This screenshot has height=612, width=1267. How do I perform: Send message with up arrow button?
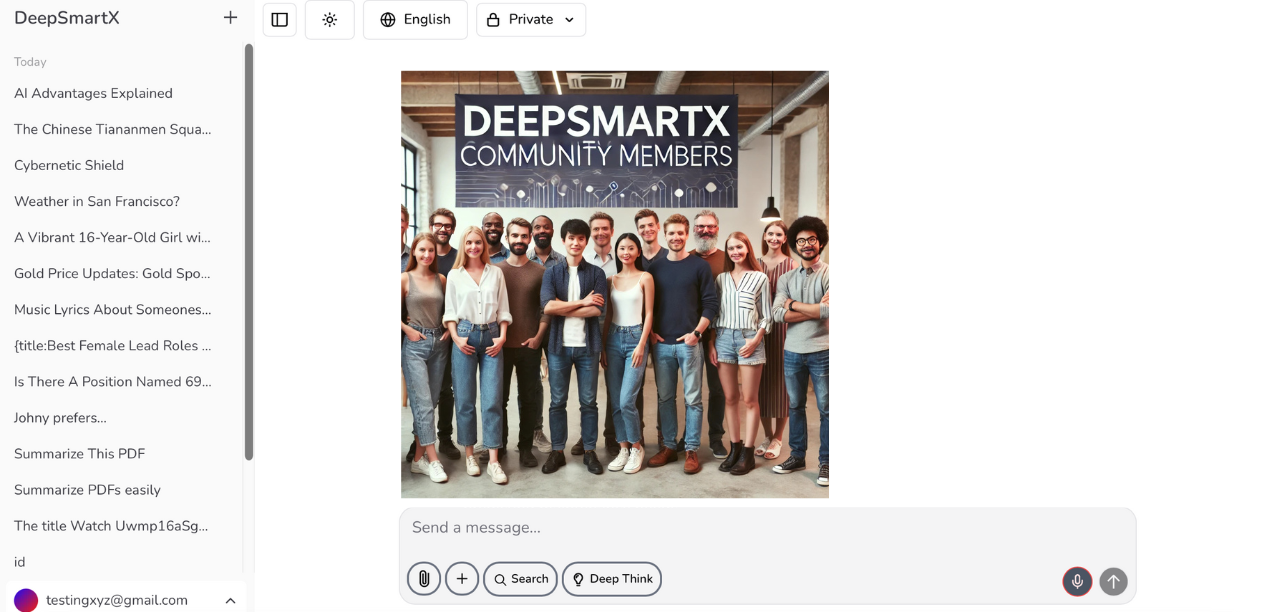[1113, 581]
